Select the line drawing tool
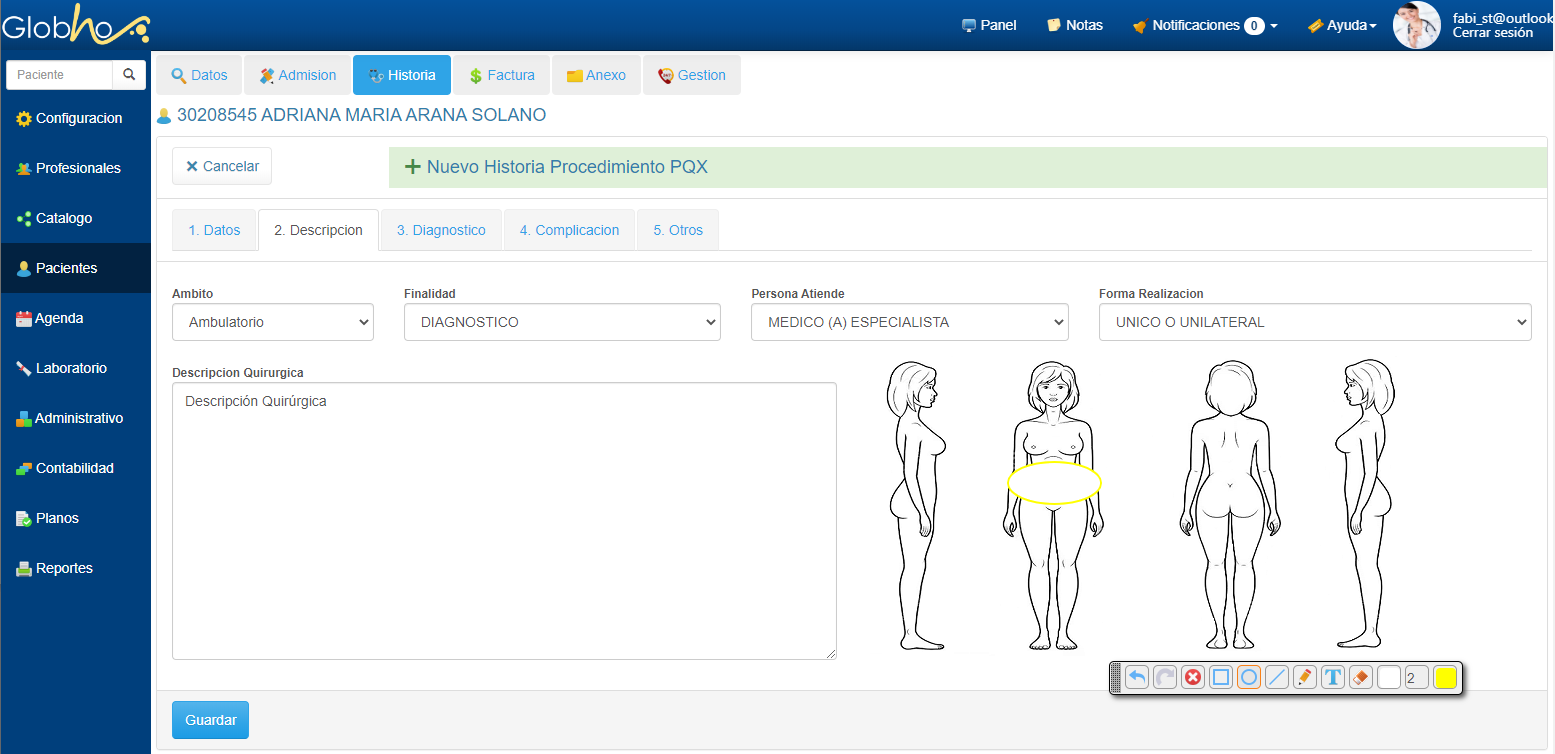This screenshot has height=754, width=1555. 1276,678
